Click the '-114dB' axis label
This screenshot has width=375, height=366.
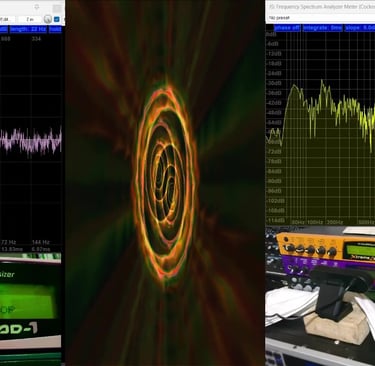(x=276, y=220)
